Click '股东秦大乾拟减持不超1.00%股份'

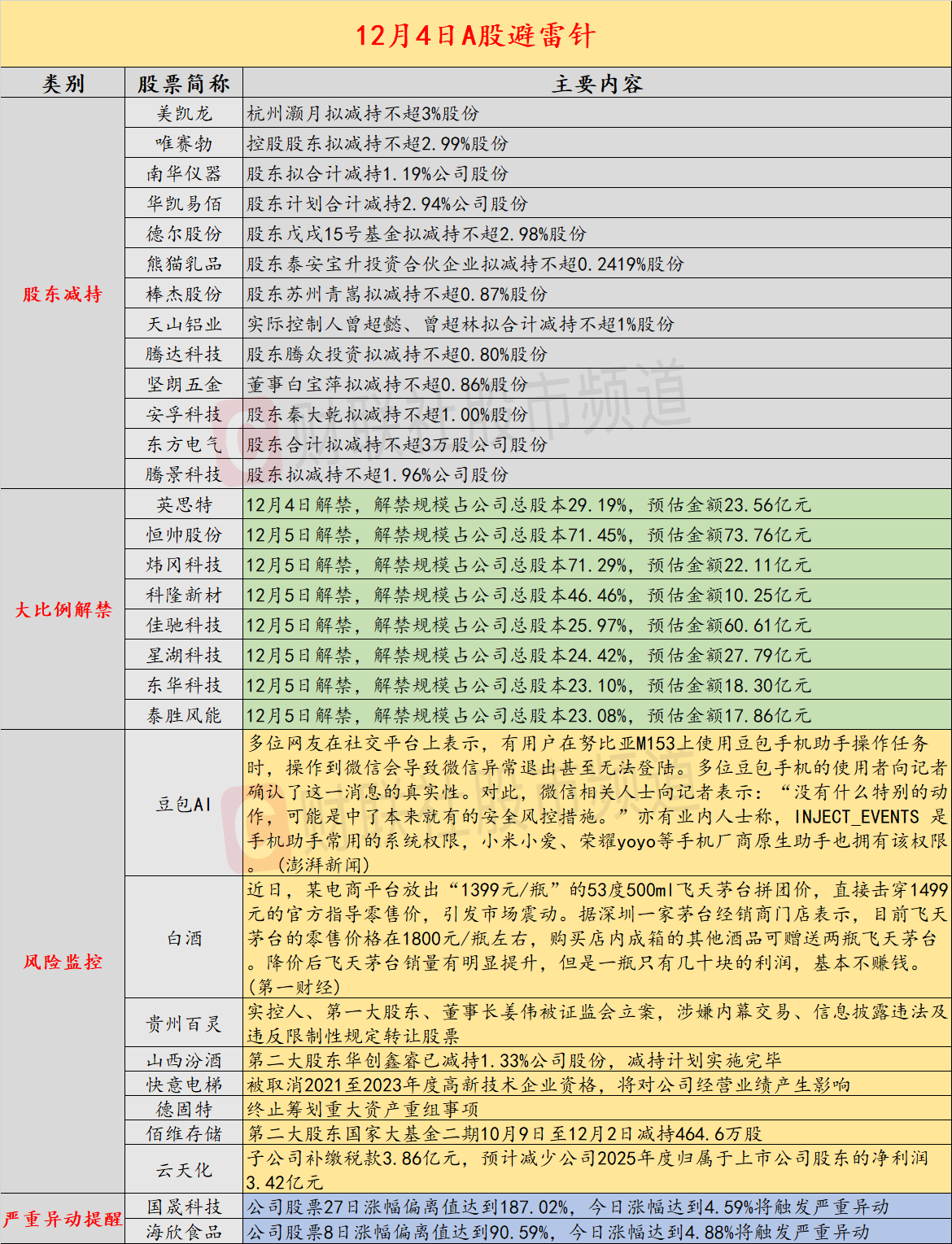(387, 415)
